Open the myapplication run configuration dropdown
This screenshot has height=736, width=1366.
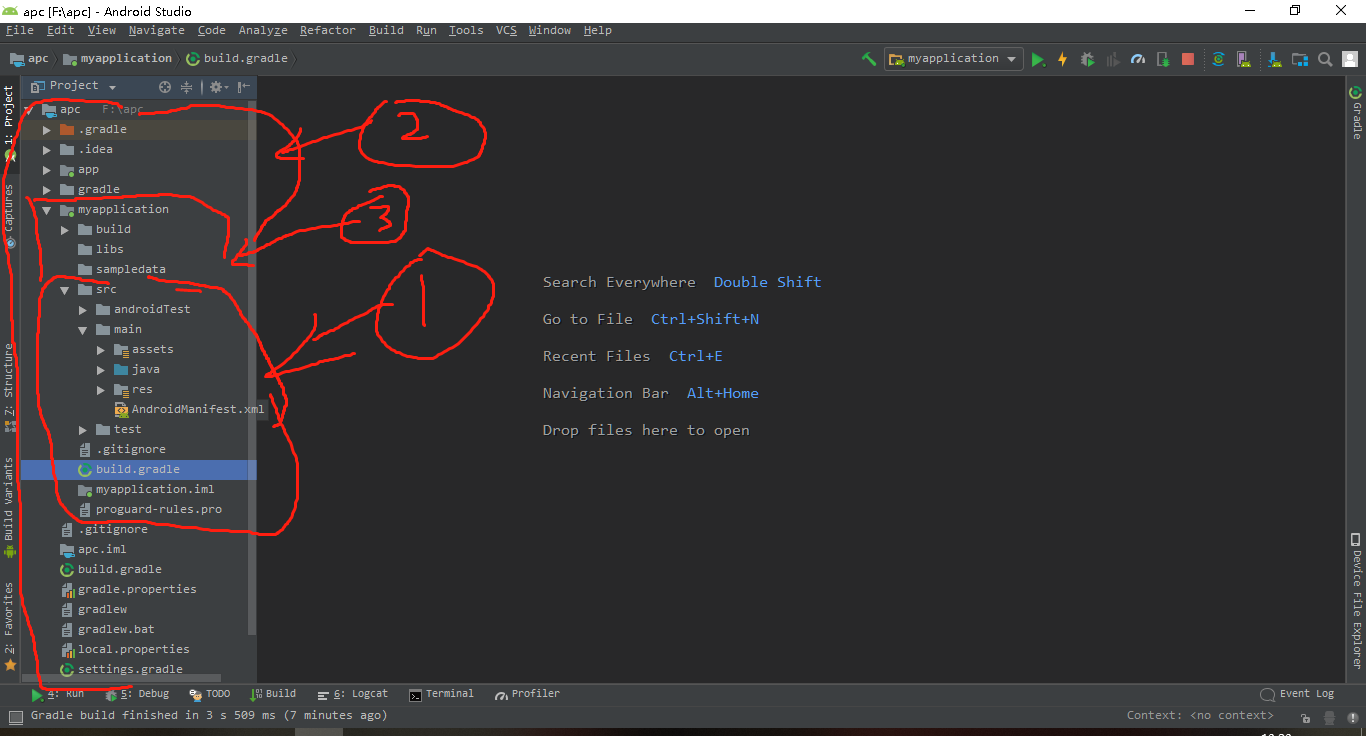coord(953,59)
